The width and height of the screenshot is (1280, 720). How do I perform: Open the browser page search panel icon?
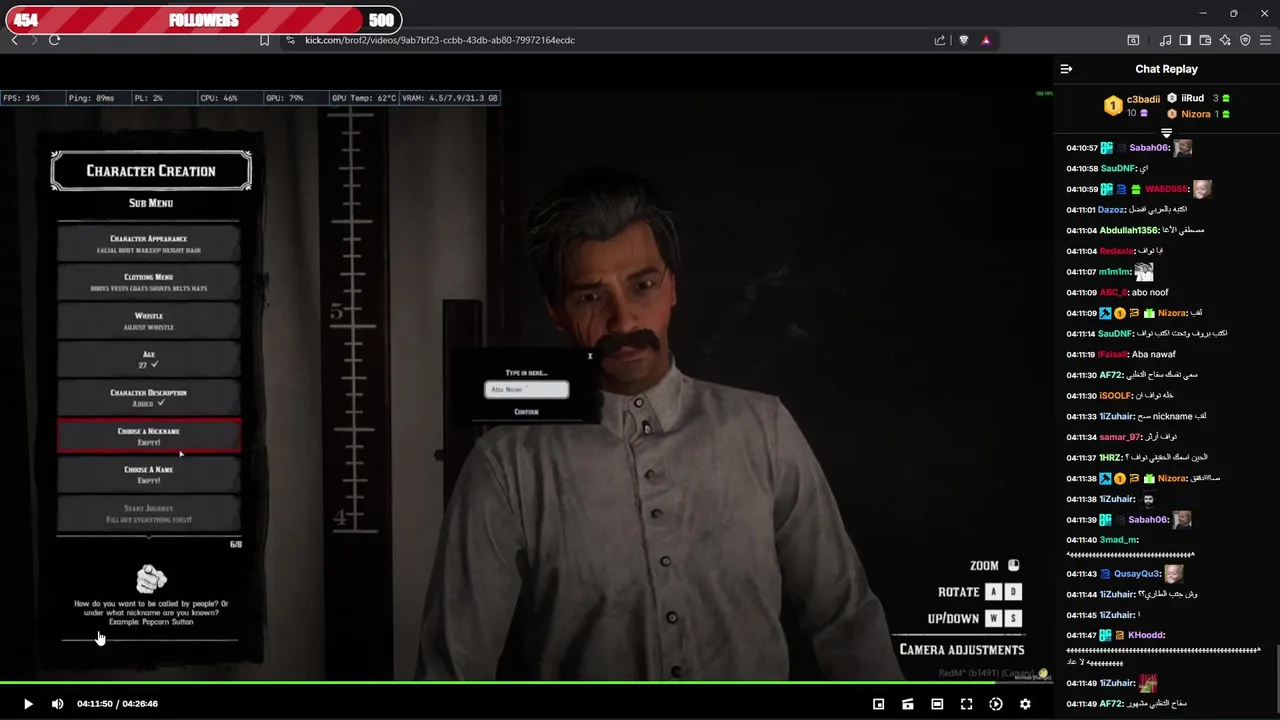1133,40
